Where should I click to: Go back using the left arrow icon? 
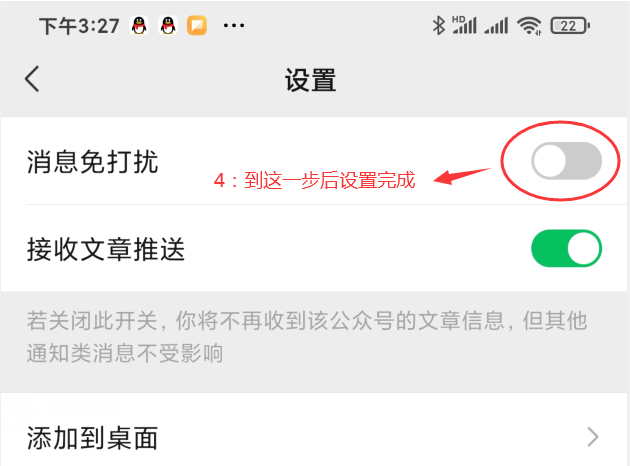[x=32, y=79]
